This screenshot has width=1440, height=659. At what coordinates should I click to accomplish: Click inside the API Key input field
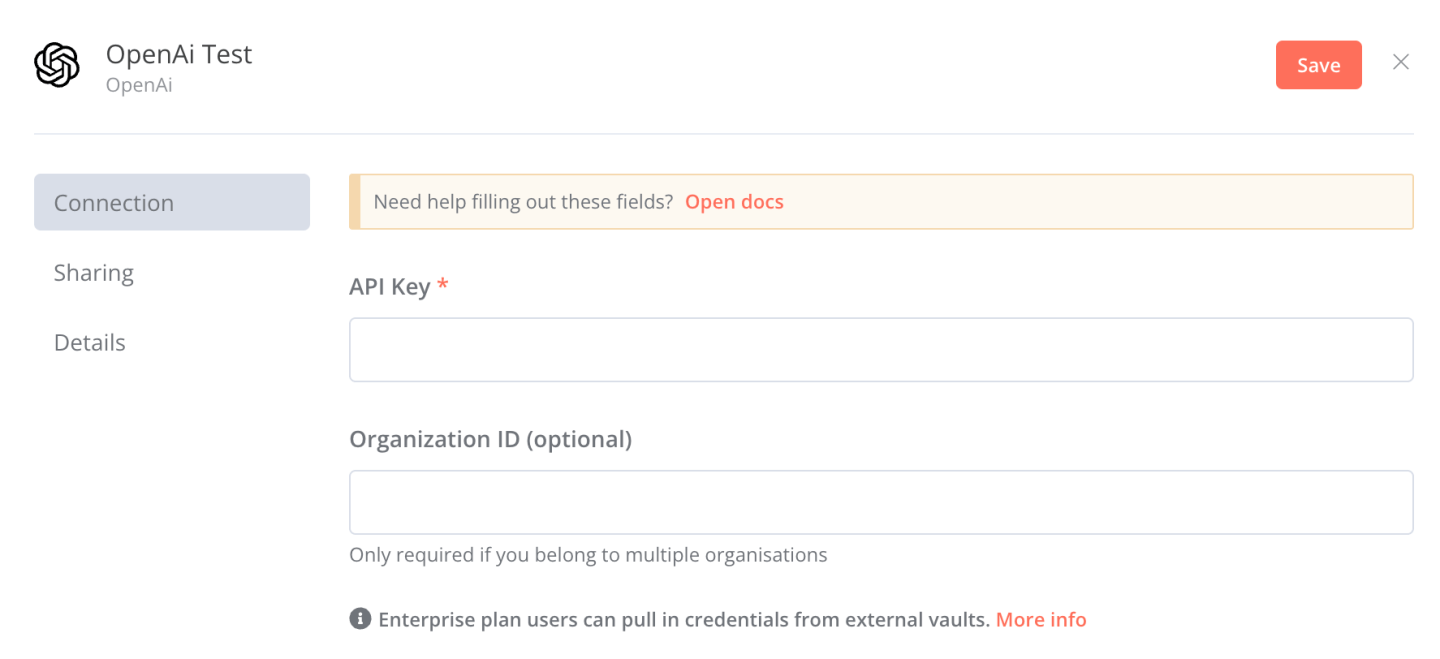click(880, 349)
